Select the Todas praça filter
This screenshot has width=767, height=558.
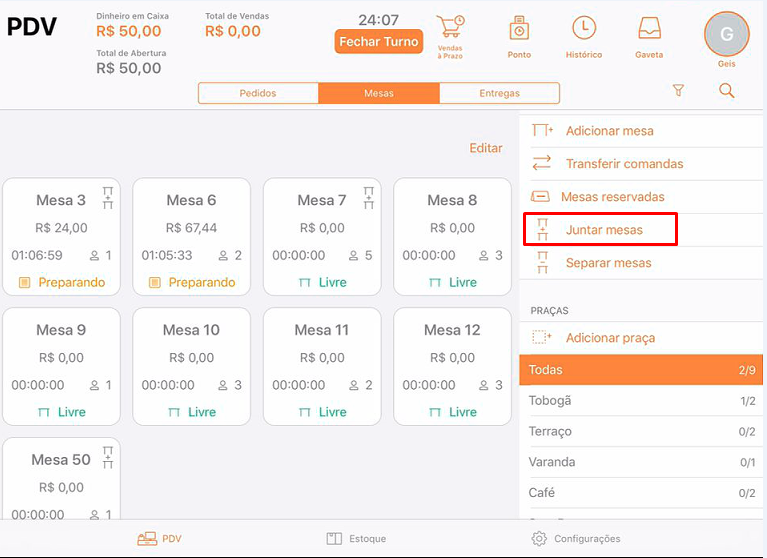click(641, 370)
